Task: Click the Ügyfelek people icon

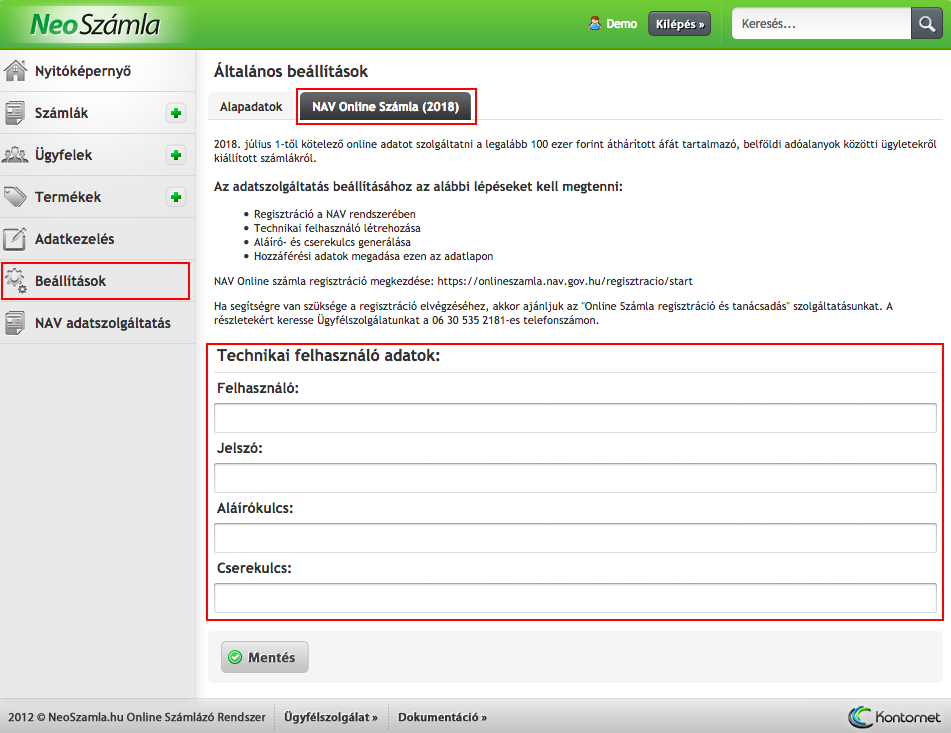Action: point(15,155)
